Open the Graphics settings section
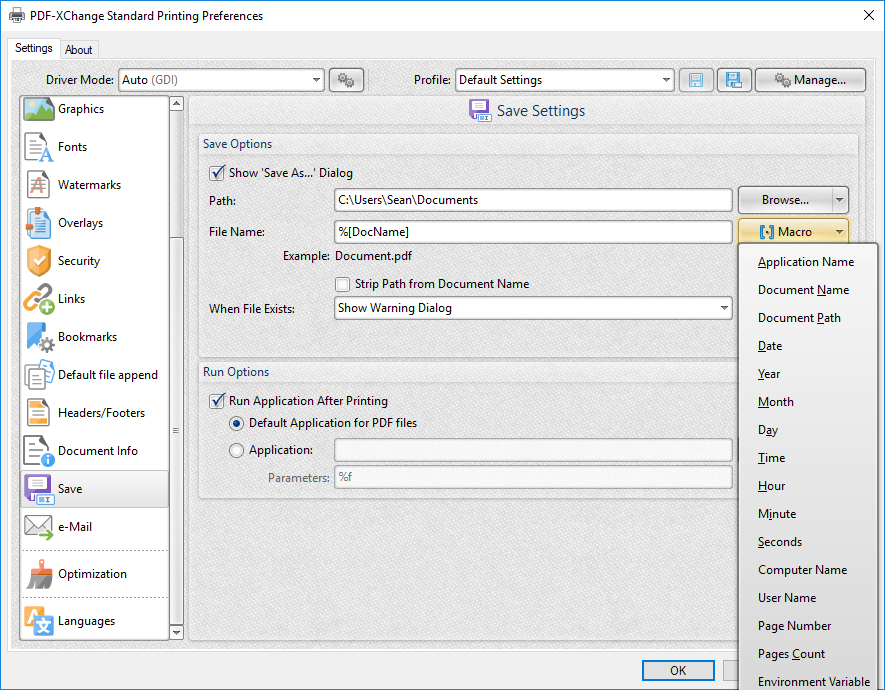Viewport: 885px width, 690px height. [94, 109]
